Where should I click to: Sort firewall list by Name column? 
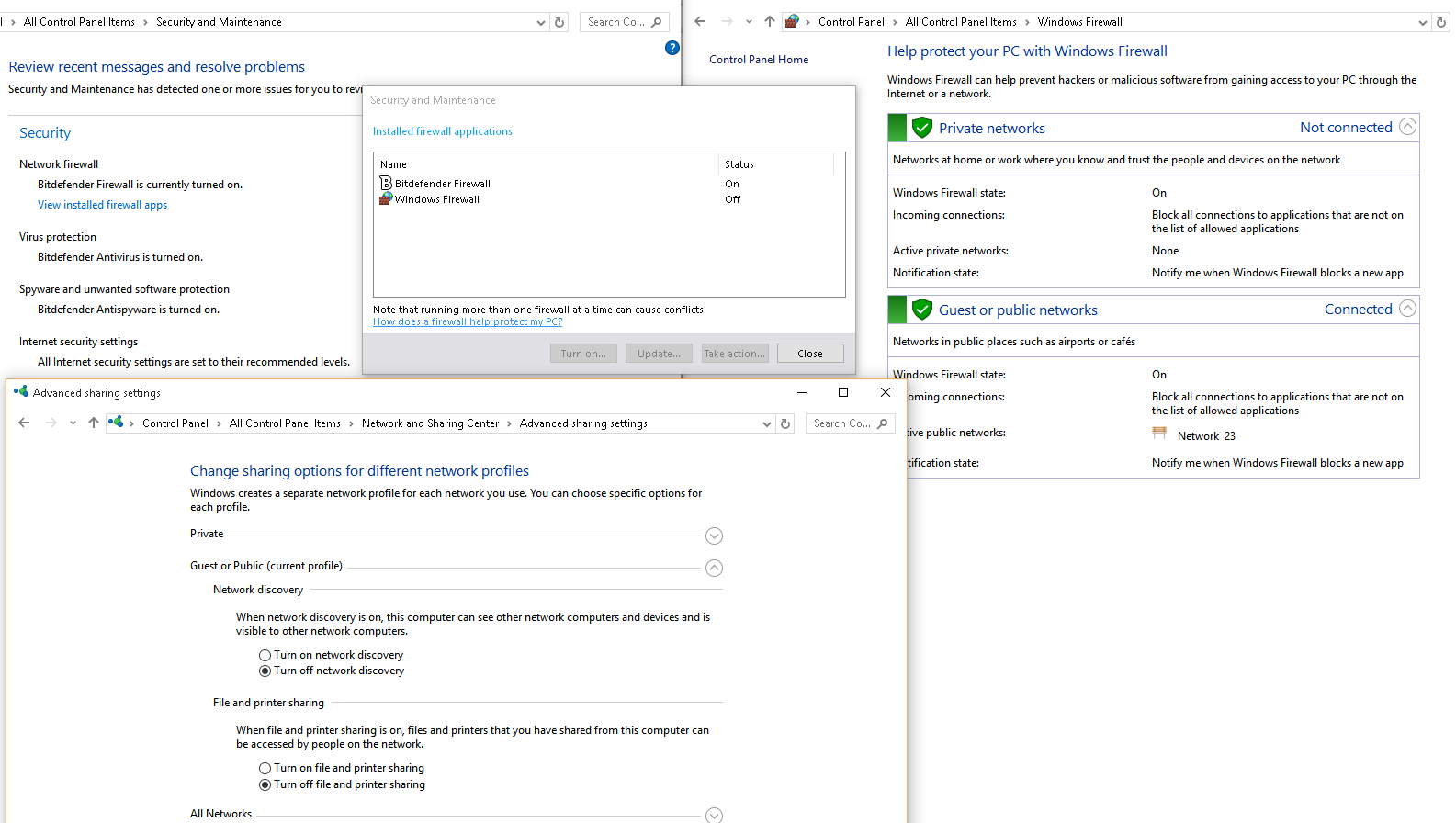(x=547, y=164)
